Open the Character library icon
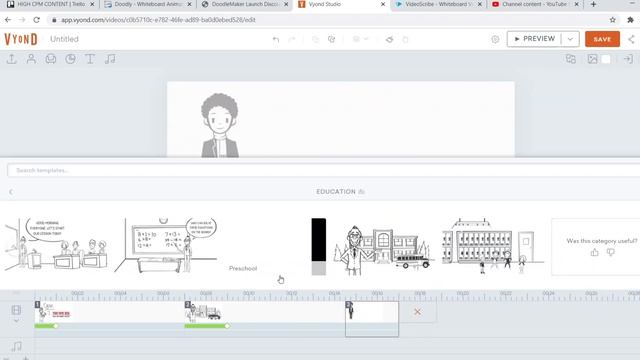This screenshot has height=360, width=640. [31, 59]
